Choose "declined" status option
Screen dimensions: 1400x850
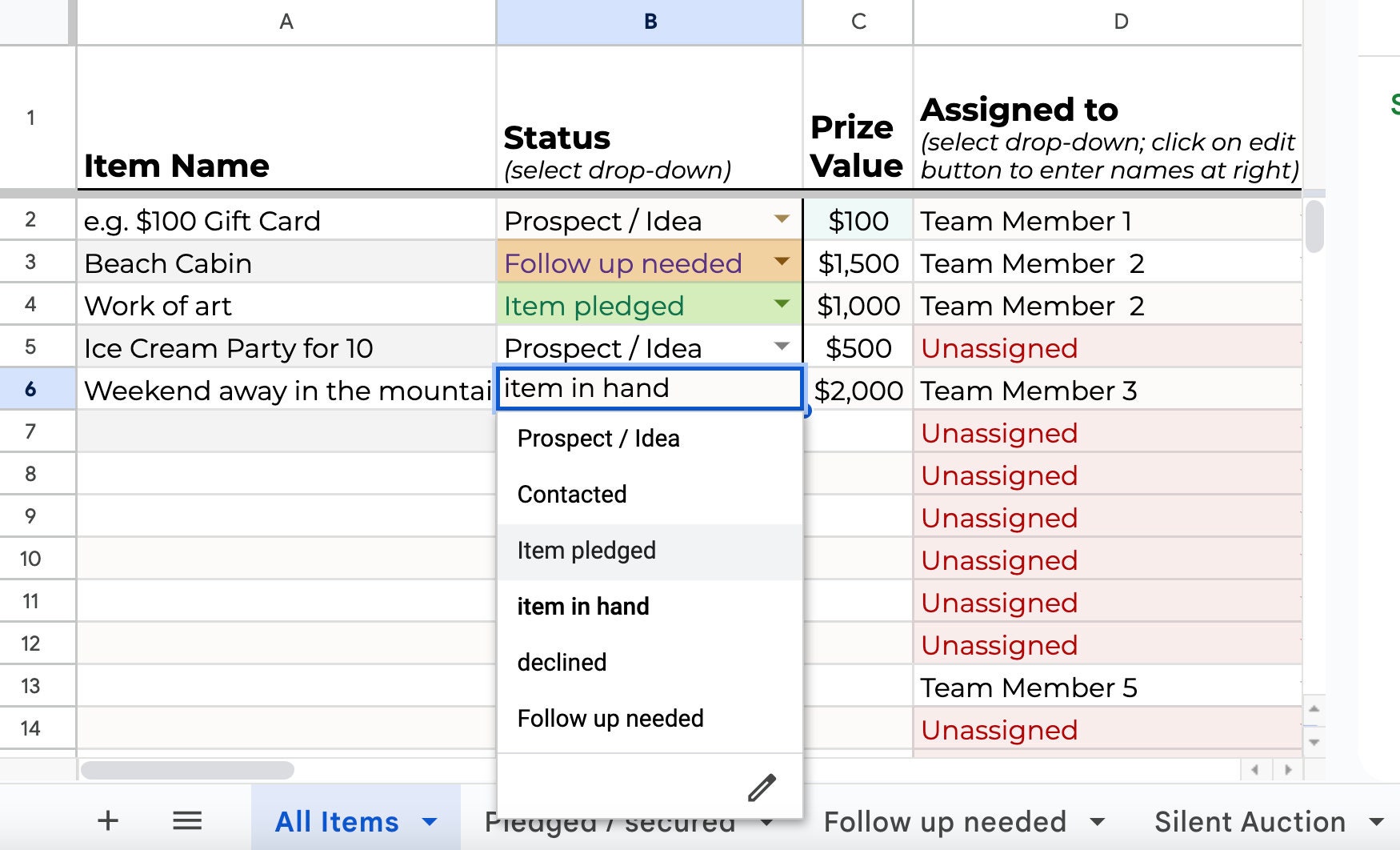pyautogui.click(x=562, y=662)
